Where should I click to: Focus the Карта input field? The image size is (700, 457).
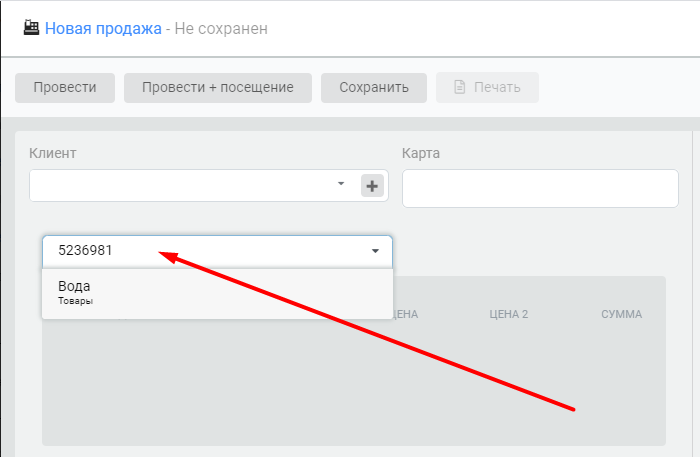point(540,188)
